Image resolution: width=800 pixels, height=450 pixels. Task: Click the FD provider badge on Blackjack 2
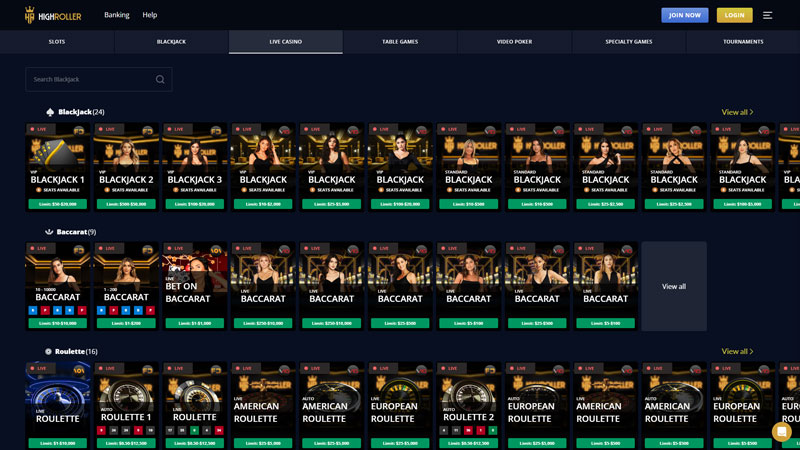[x=147, y=131]
